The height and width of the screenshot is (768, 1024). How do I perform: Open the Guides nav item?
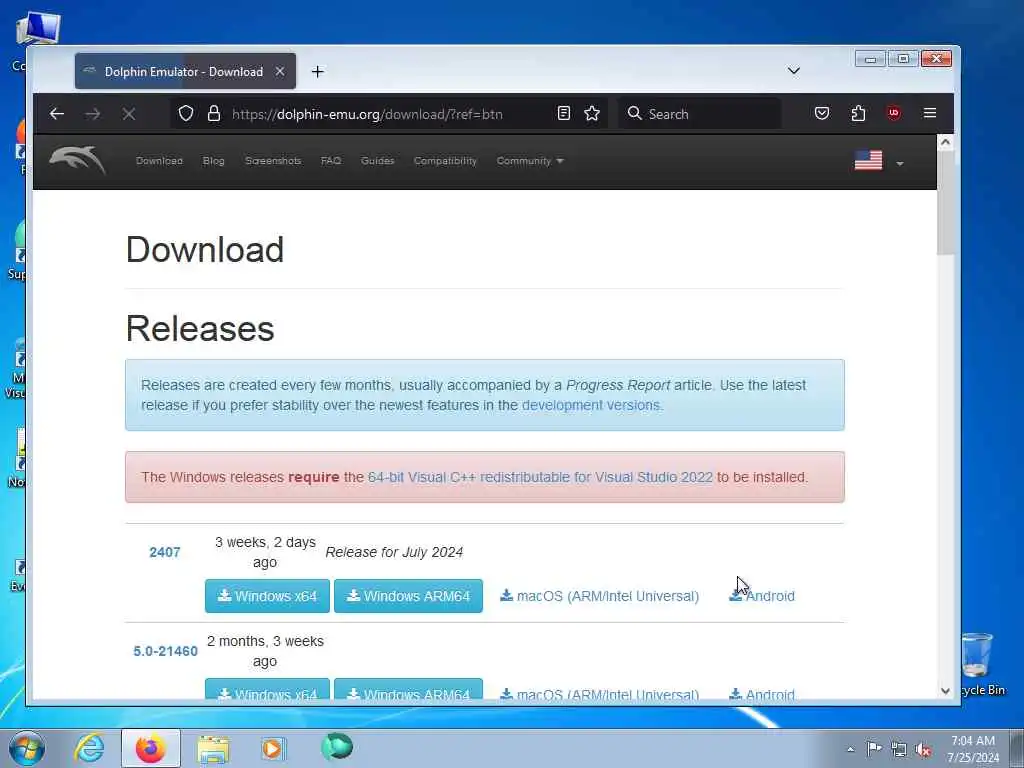(377, 161)
